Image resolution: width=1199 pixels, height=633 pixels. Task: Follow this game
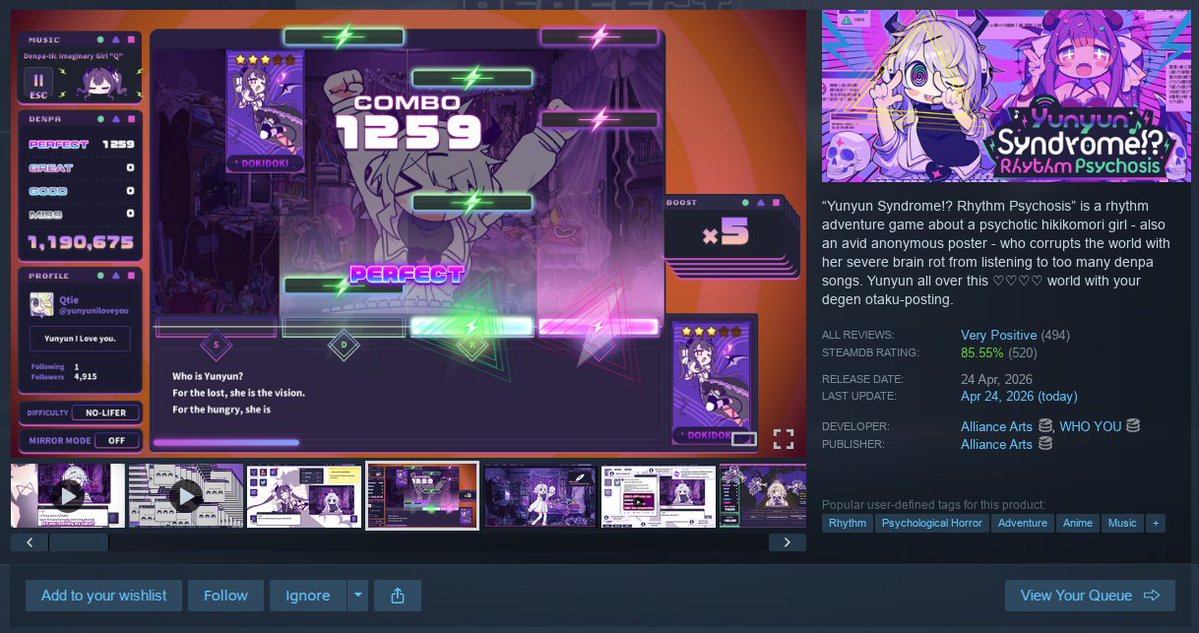pos(226,596)
